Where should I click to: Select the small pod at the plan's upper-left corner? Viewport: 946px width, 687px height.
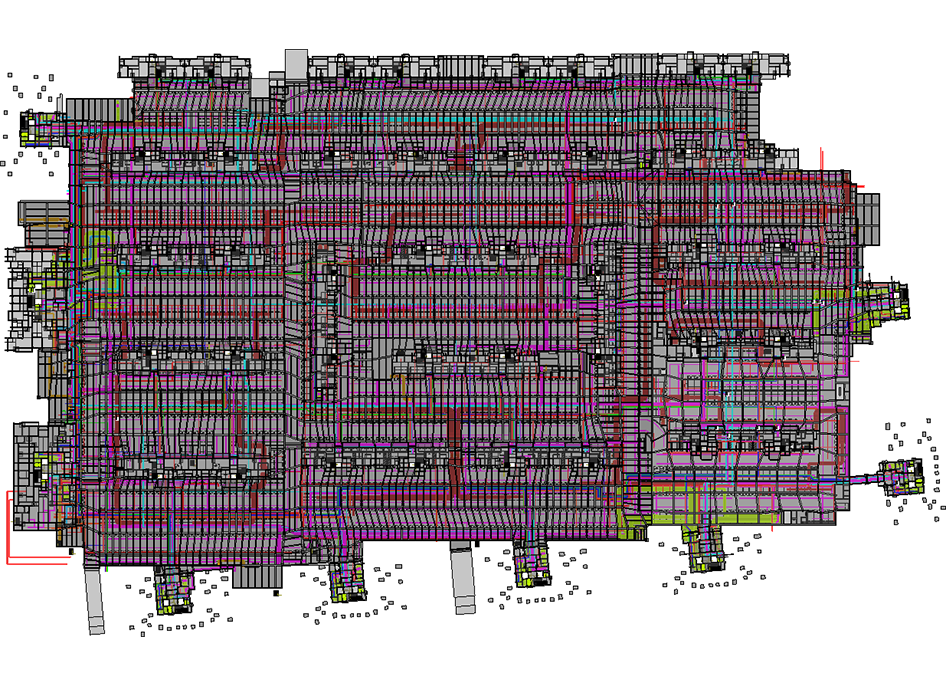(43, 129)
